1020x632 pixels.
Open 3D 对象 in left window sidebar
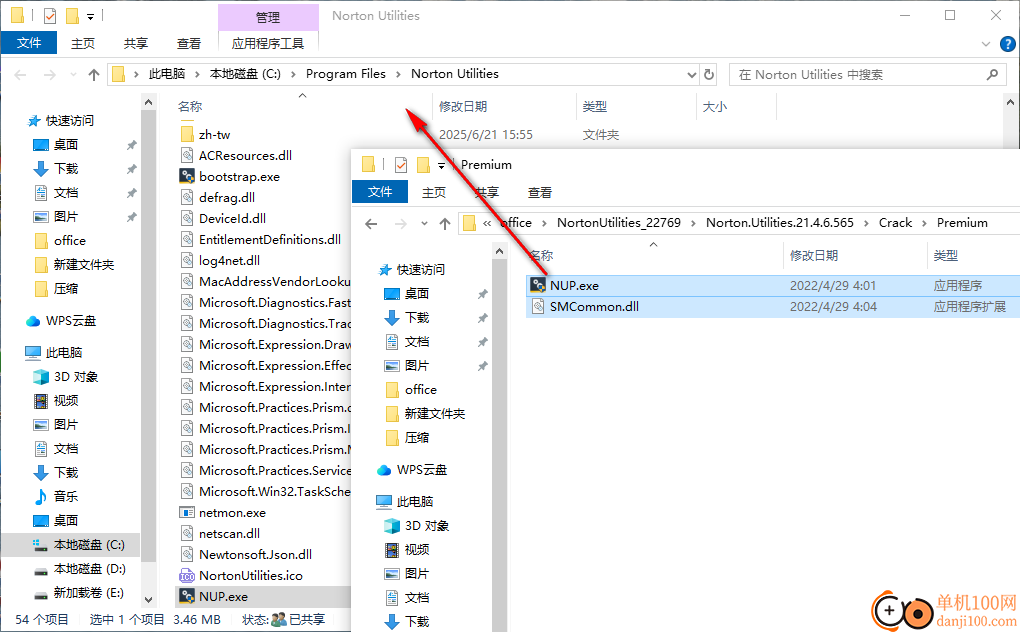75,376
